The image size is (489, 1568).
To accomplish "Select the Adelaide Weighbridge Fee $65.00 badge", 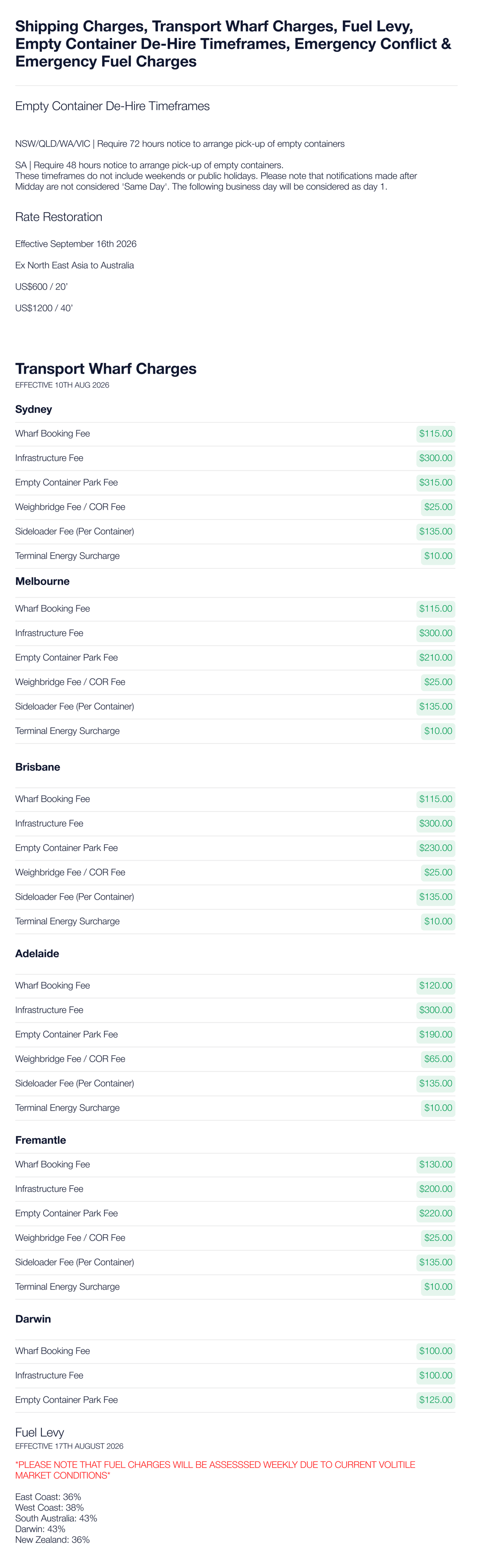I will [x=438, y=1059].
